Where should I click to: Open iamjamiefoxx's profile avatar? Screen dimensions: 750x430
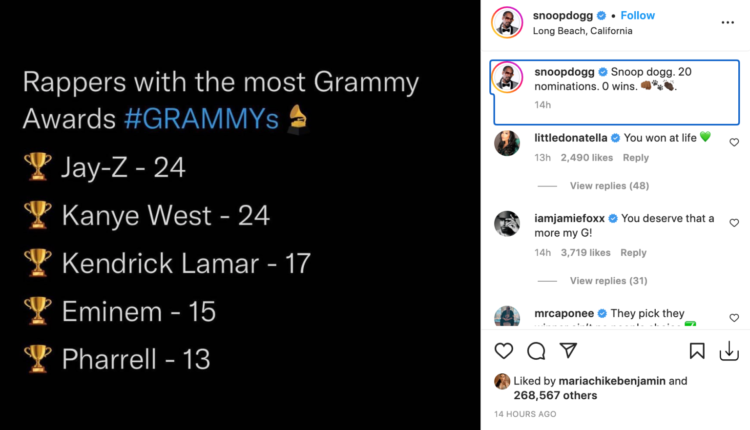[507, 223]
